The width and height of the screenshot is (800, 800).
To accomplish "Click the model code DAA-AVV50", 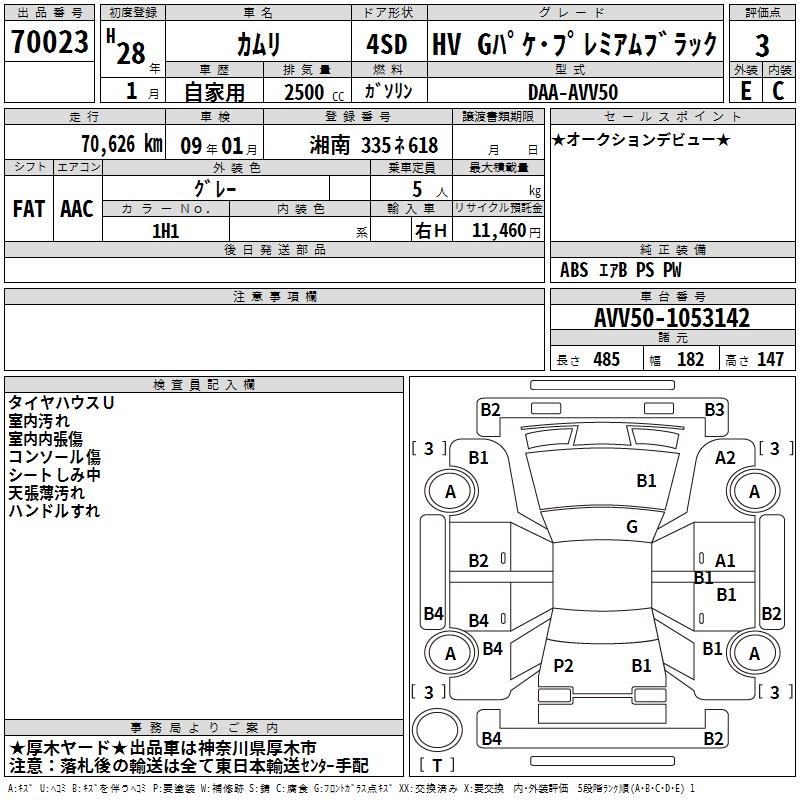I will pos(573,92).
